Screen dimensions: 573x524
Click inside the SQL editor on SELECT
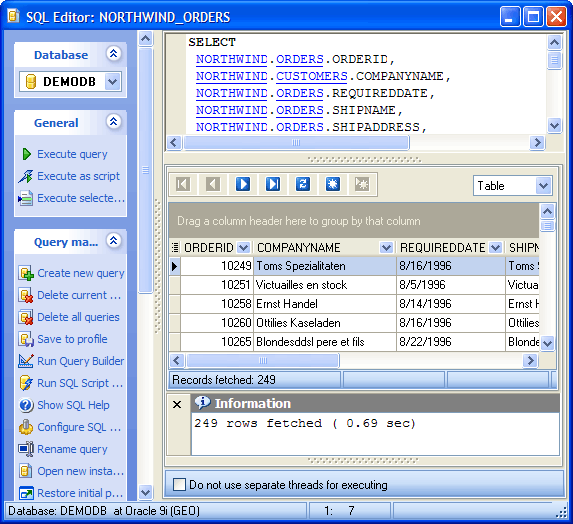point(212,42)
